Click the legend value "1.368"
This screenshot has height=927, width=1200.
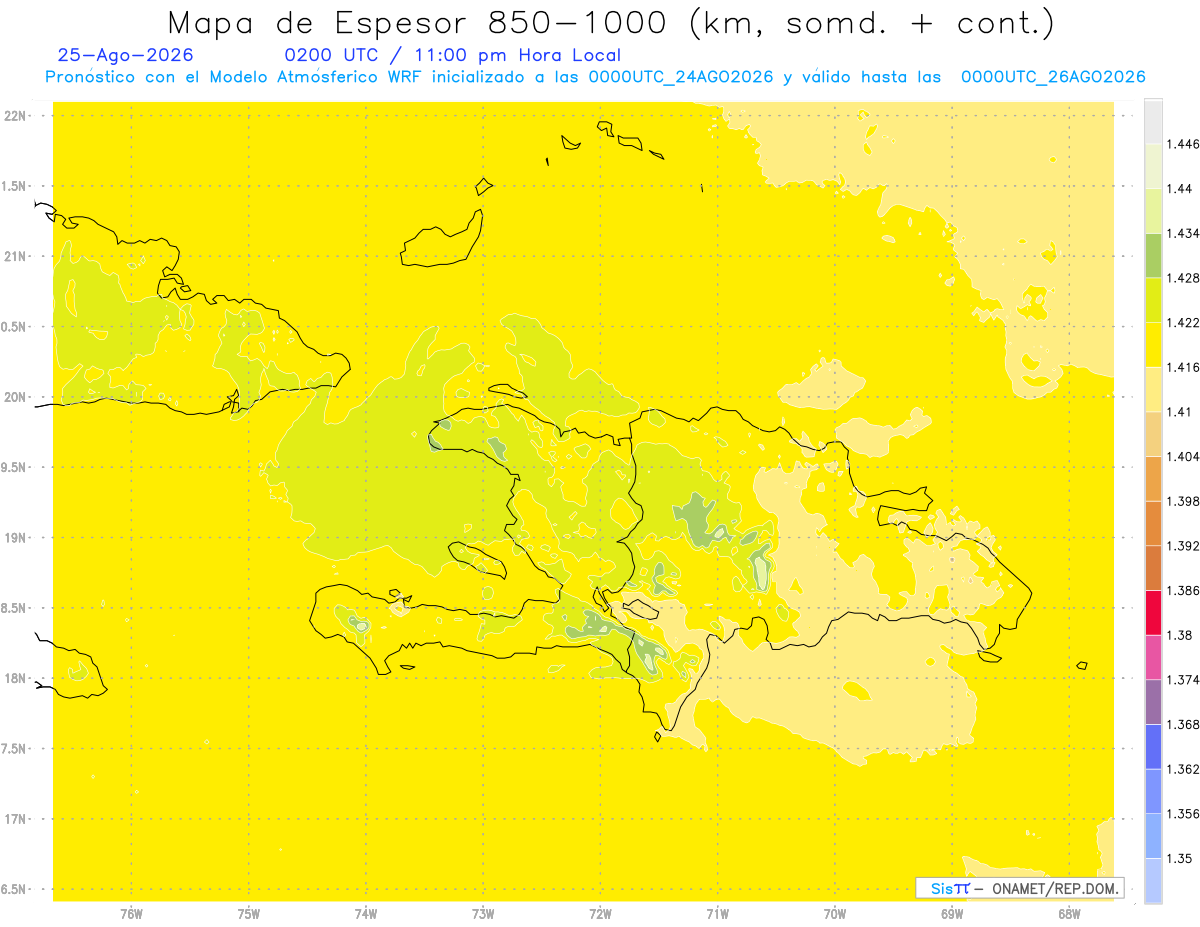pyautogui.click(x=1183, y=724)
